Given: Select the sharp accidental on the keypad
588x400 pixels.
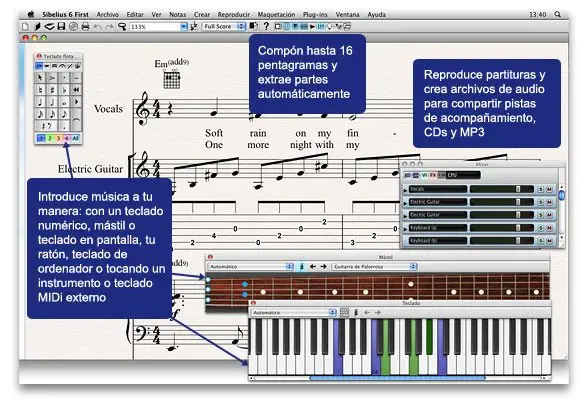Looking at the screenshot, I should click(52, 90).
